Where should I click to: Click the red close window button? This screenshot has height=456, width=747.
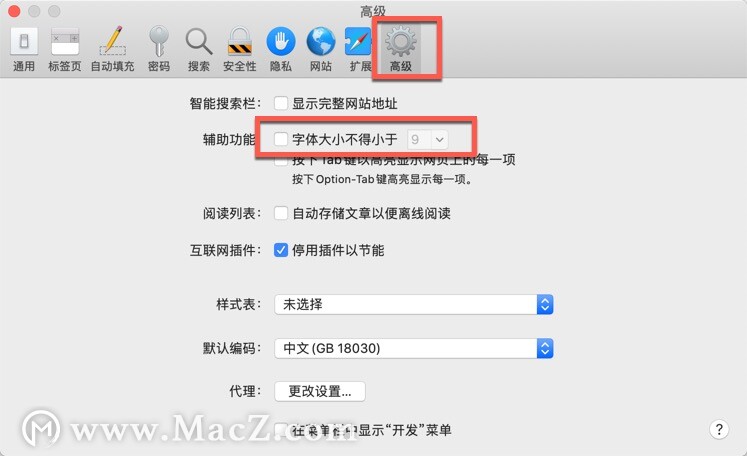point(14,10)
